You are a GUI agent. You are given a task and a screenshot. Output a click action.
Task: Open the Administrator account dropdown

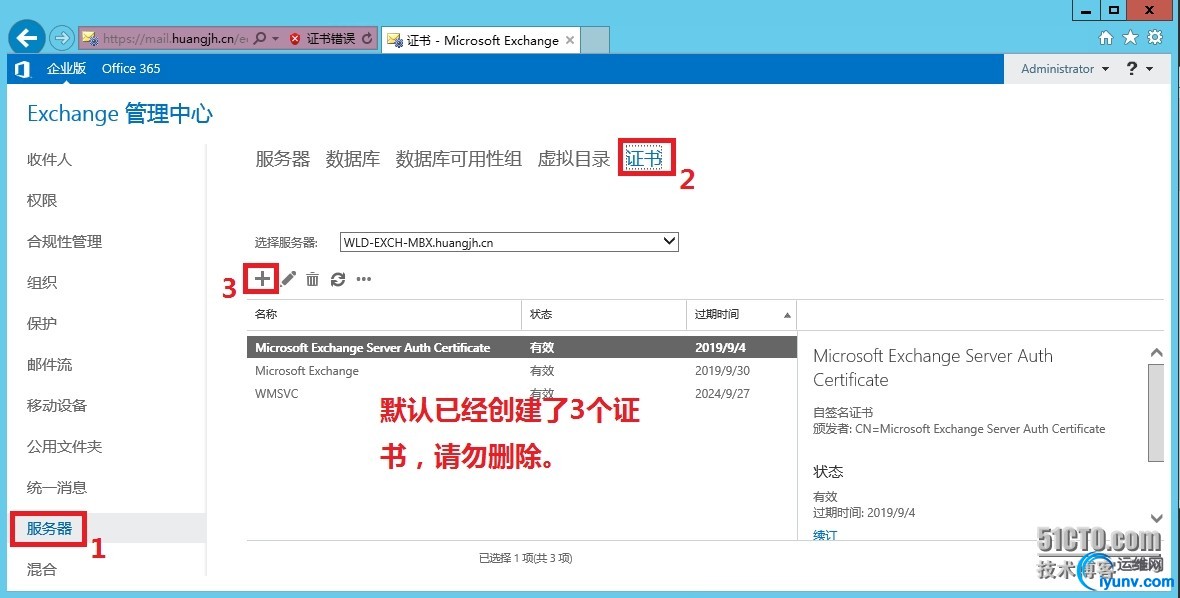coord(1065,68)
